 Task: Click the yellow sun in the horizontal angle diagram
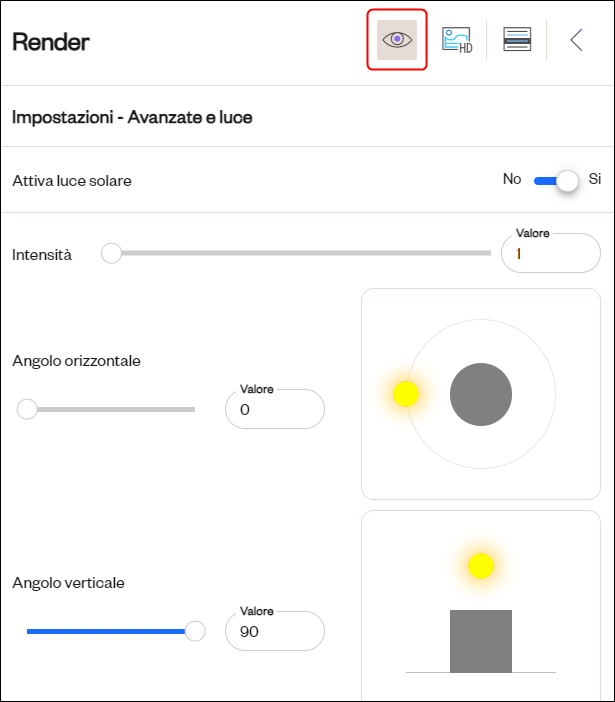(x=406, y=394)
